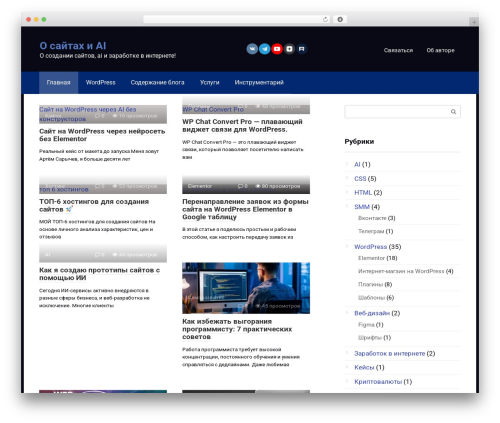Screen dimensions: 500x423
Task: Open the HTML category link
Action: (x=363, y=193)
